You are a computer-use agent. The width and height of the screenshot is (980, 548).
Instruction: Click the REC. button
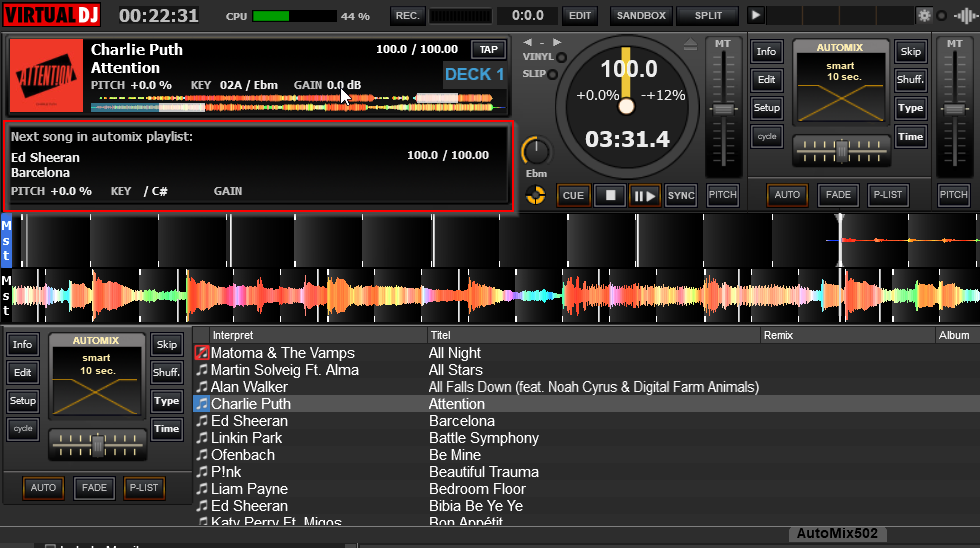click(x=408, y=16)
